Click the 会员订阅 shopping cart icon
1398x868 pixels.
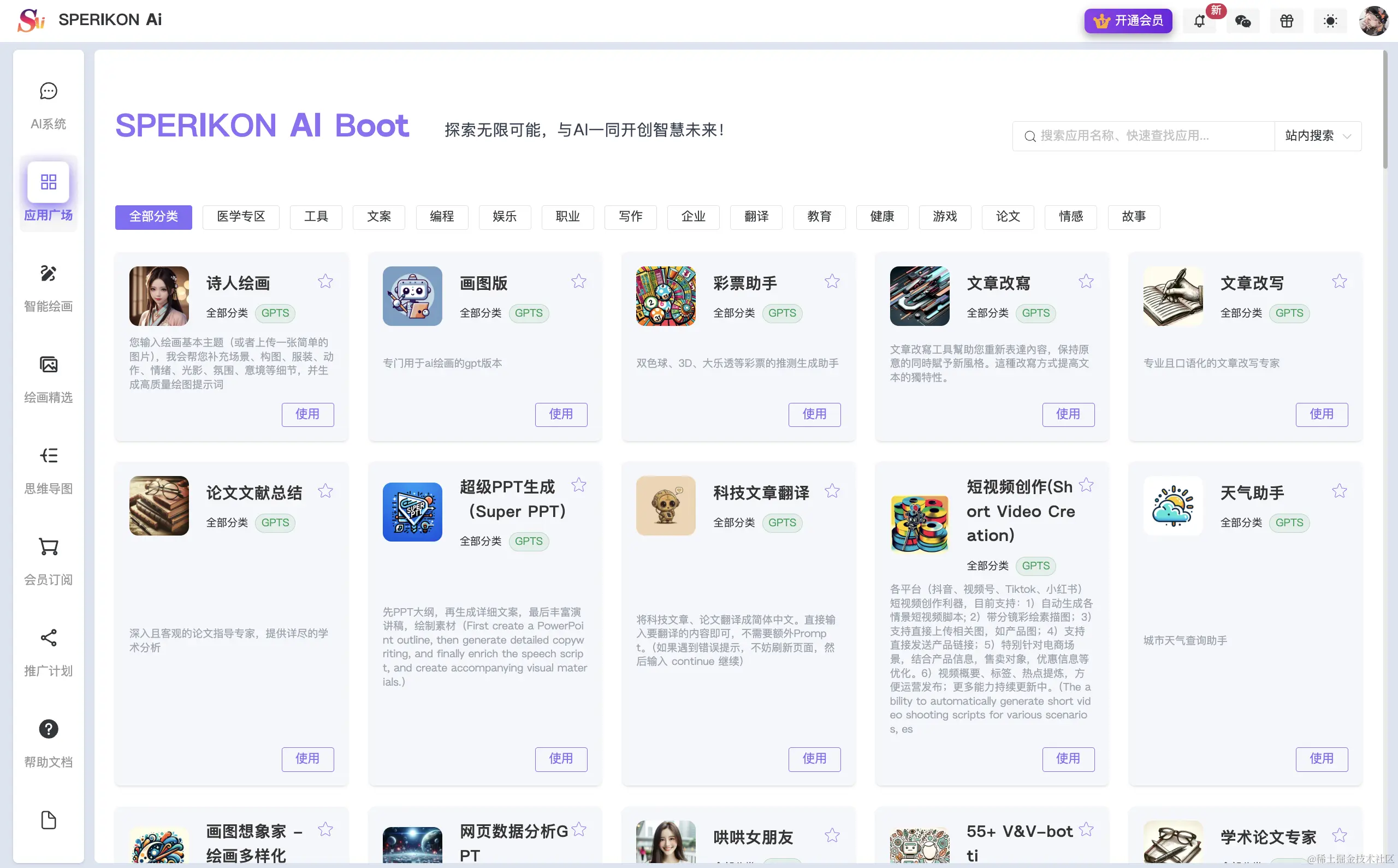point(48,547)
